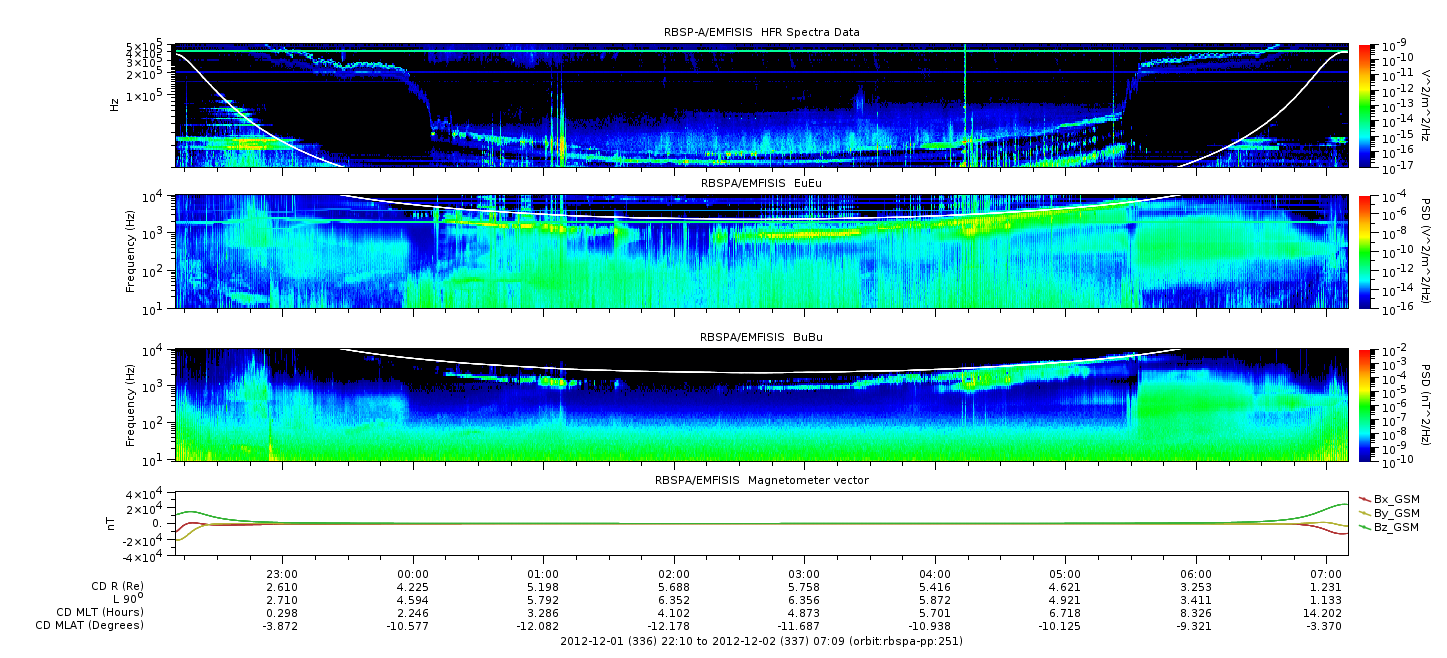Click the nT axis label on the magnetometer panel
1447x658 pixels.
pyautogui.click(x=114, y=524)
